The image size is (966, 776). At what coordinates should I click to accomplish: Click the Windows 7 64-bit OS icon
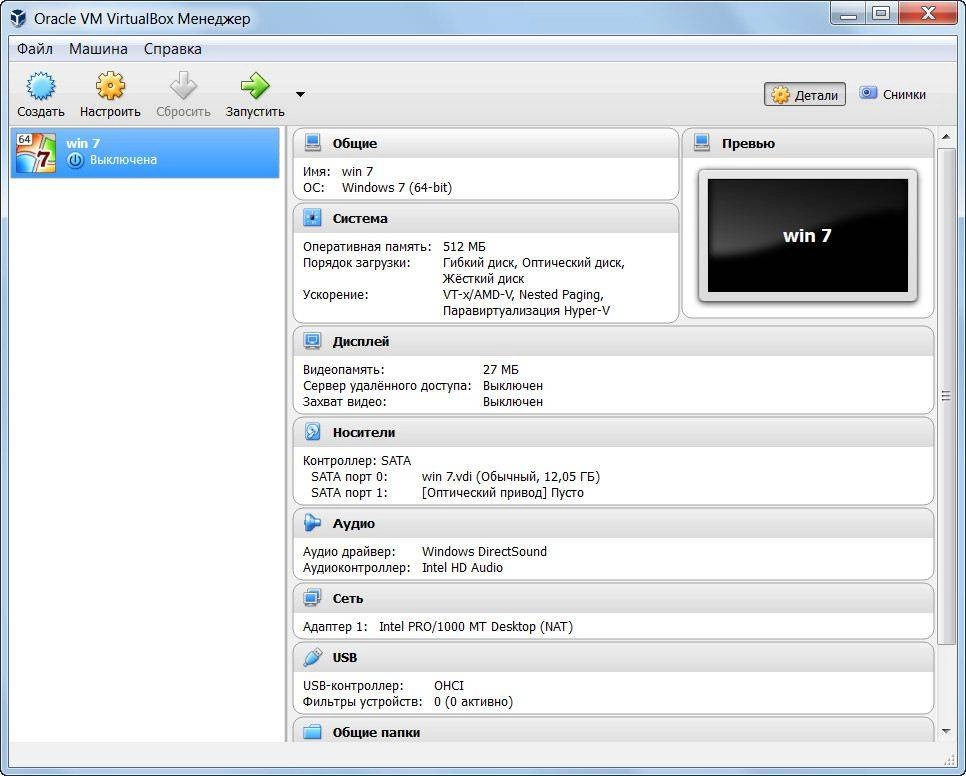(x=36, y=152)
